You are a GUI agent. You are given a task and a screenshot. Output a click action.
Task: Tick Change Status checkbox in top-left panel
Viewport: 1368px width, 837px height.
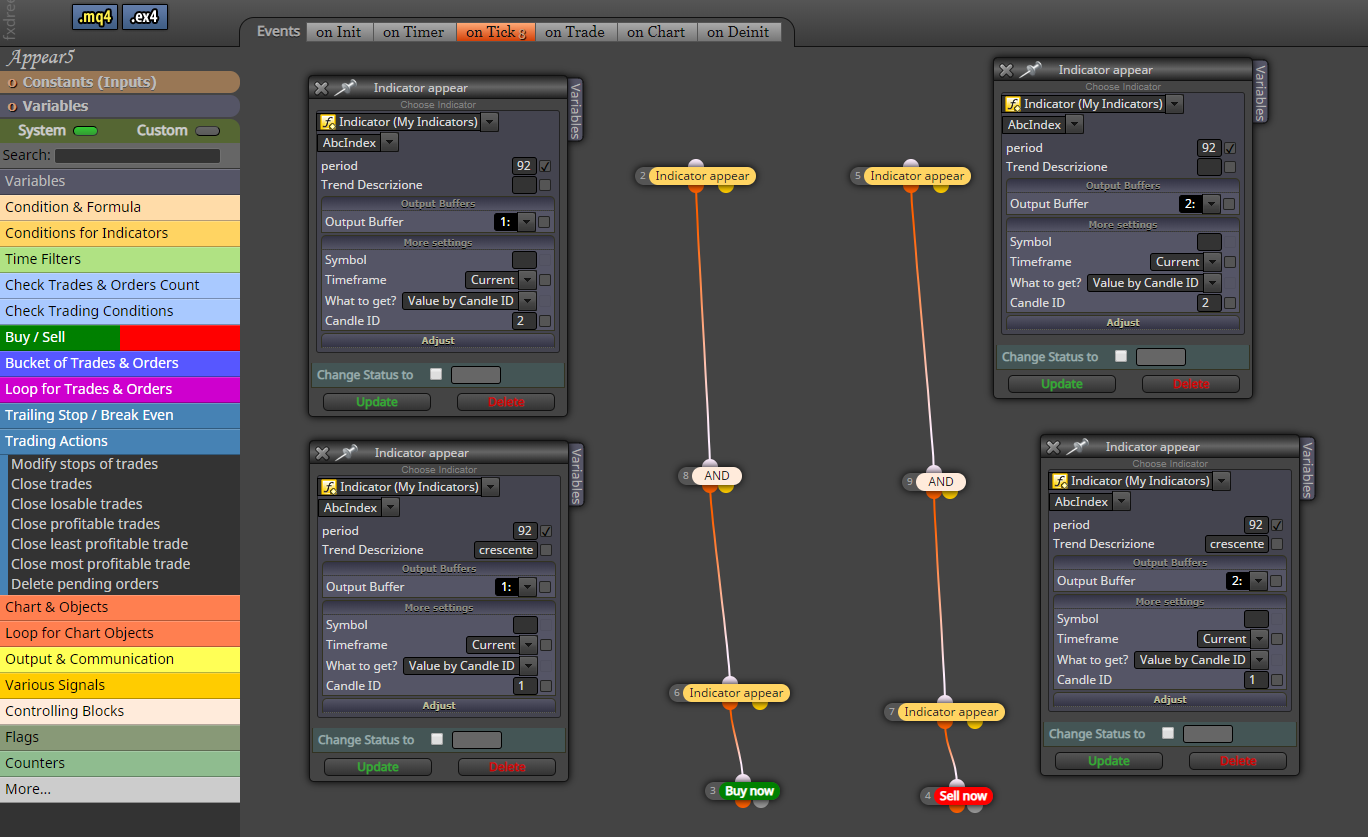coord(435,374)
